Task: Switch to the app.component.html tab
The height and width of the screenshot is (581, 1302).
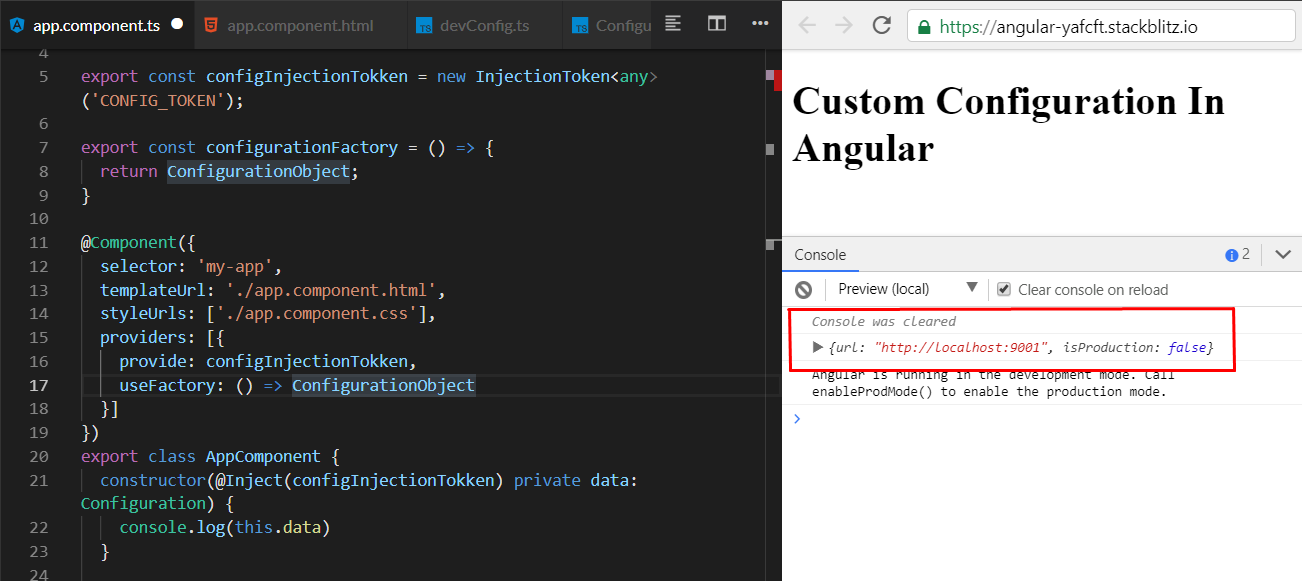Action: 299,25
